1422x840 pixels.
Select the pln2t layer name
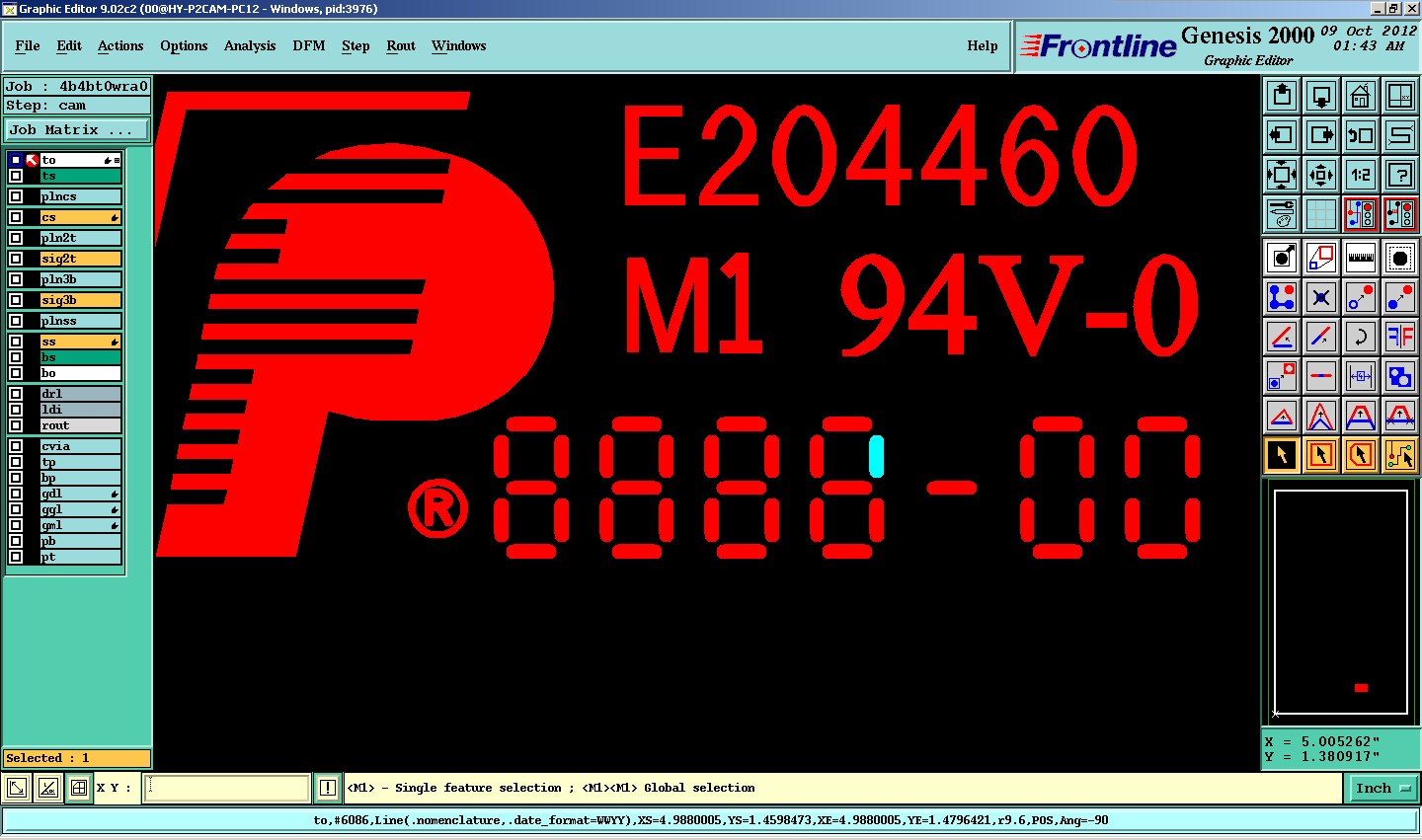tap(81, 238)
